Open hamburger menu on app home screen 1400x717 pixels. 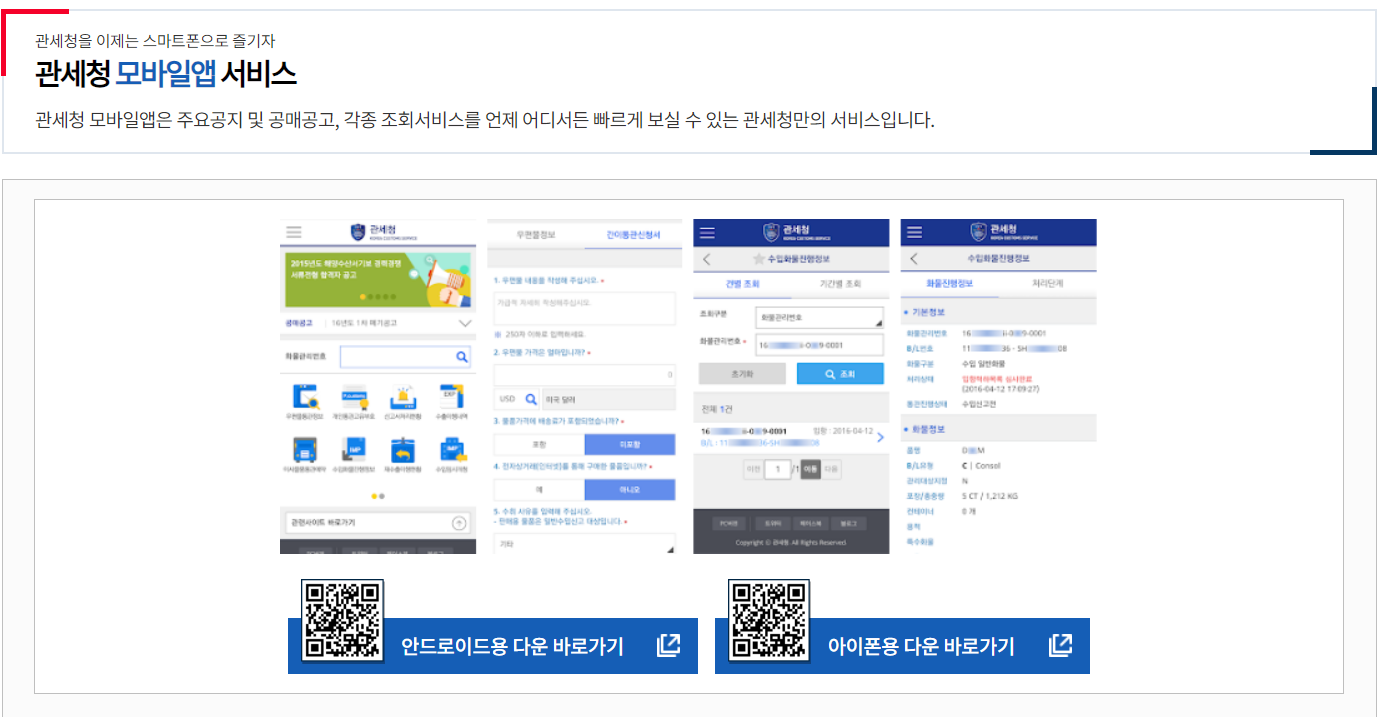click(294, 232)
